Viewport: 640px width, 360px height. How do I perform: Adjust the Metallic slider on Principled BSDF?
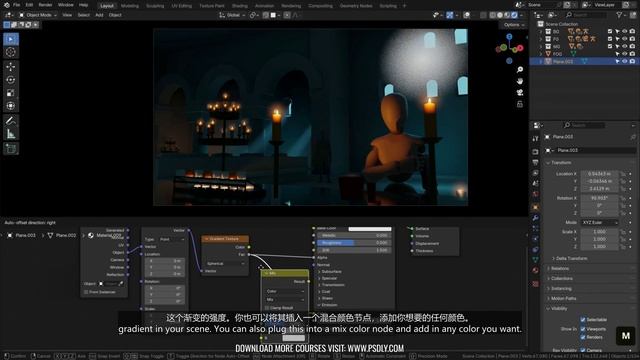click(x=354, y=236)
